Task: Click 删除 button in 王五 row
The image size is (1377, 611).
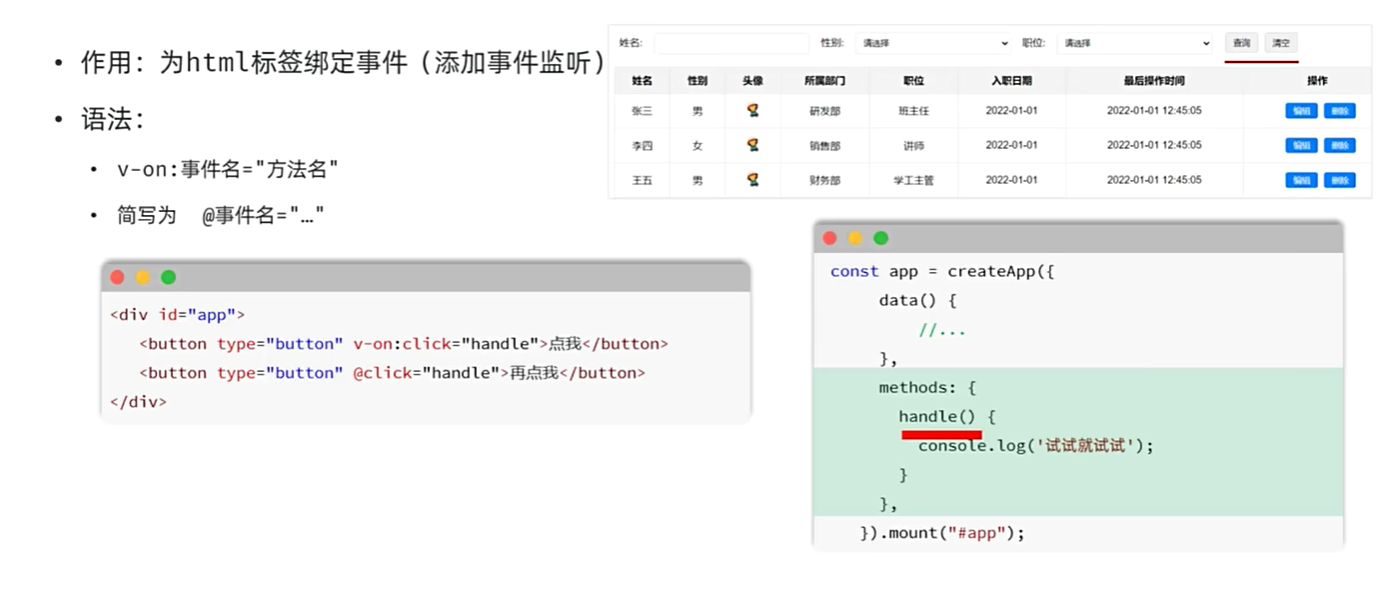Action: pos(1340,181)
